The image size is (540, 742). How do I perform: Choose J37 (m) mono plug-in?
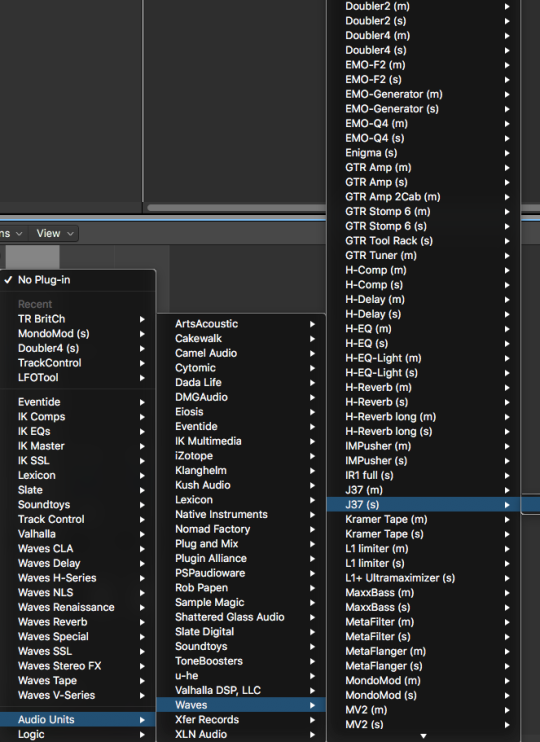coord(424,490)
